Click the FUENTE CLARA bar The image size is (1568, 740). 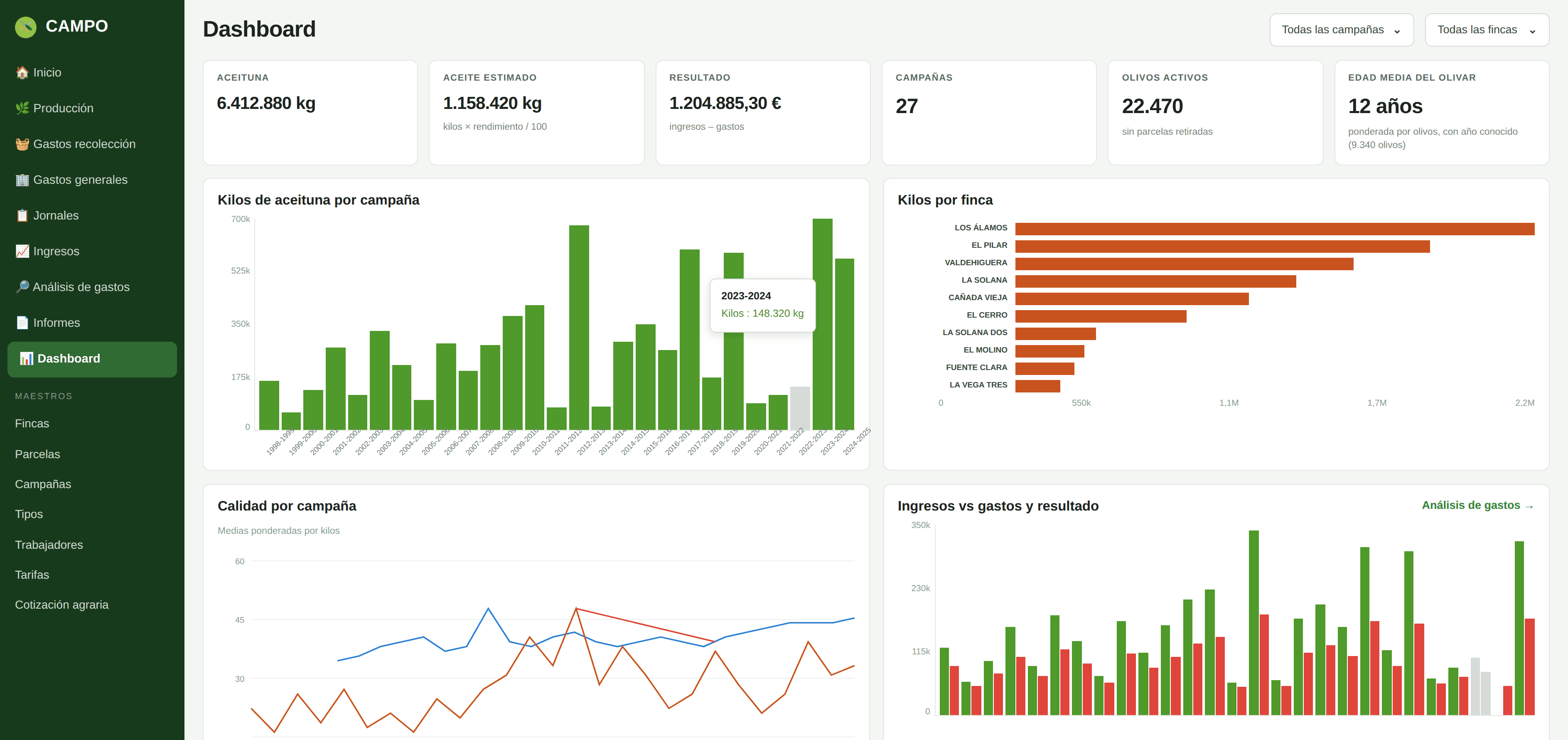[x=1045, y=368]
